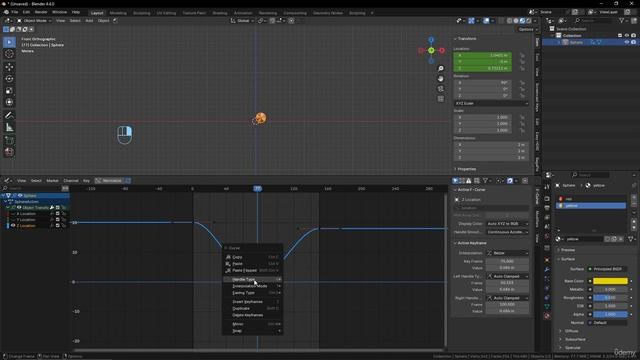Screen dimensions: 640x360
Task: Select yellow material slot
Action: (591, 206)
